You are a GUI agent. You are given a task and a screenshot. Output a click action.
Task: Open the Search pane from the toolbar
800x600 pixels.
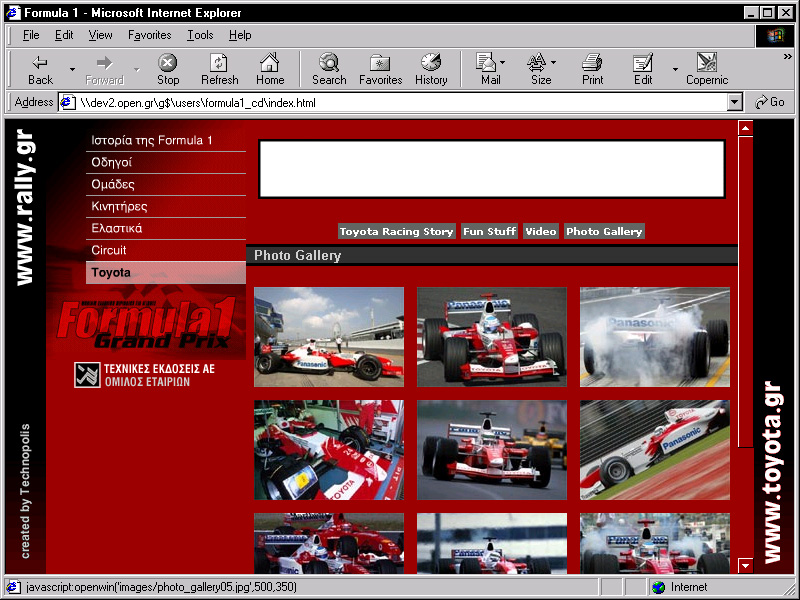(329, 69)
